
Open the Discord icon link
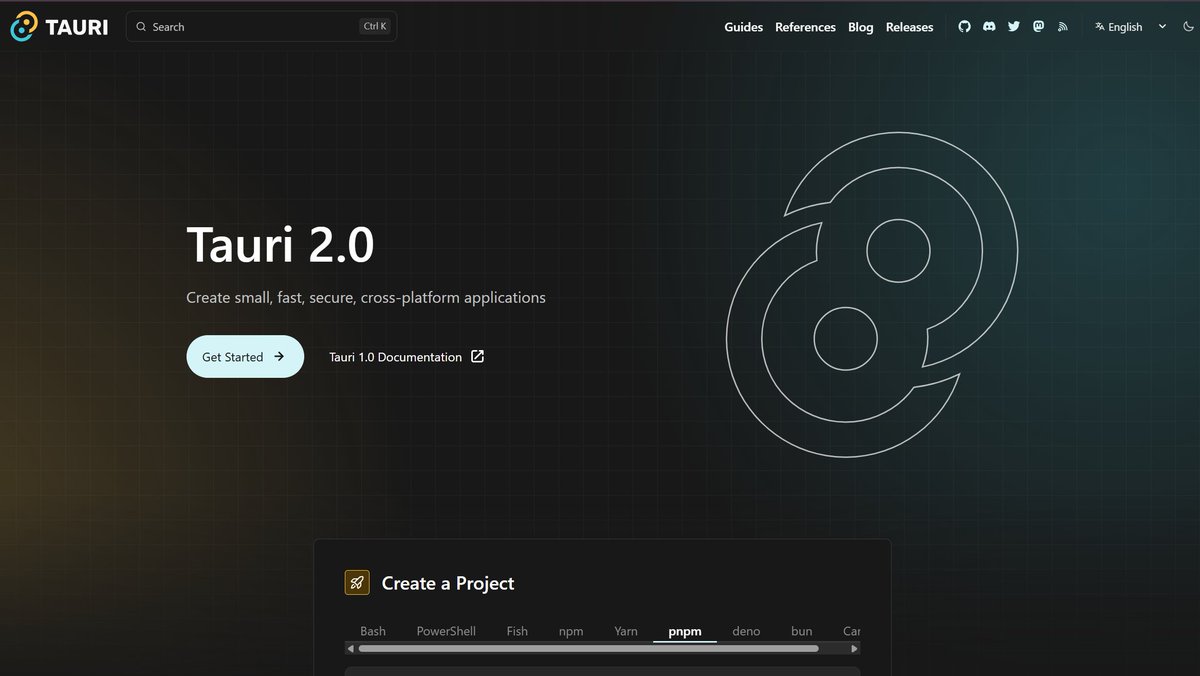pos(989,27)
